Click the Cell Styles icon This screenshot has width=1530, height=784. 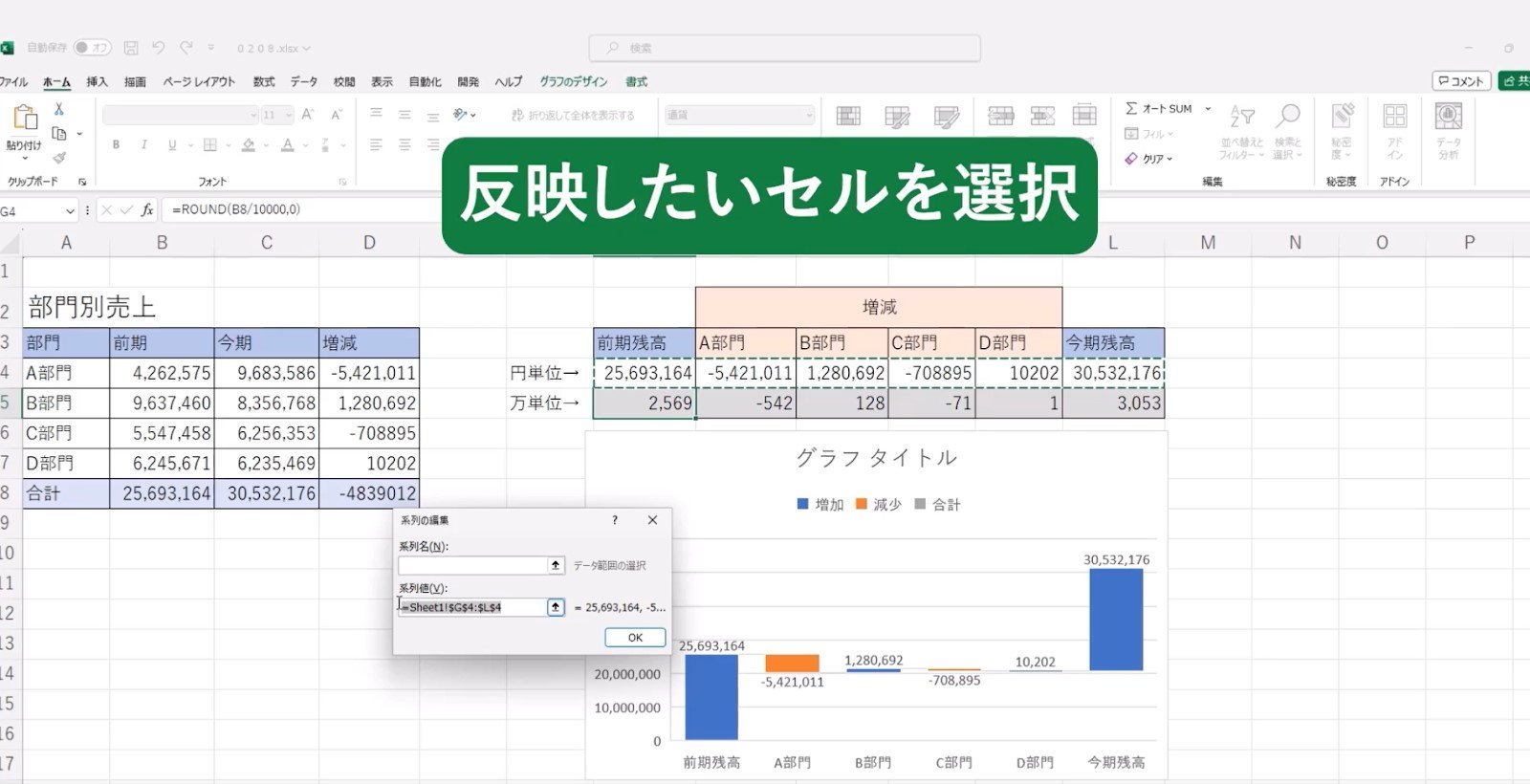946,117
